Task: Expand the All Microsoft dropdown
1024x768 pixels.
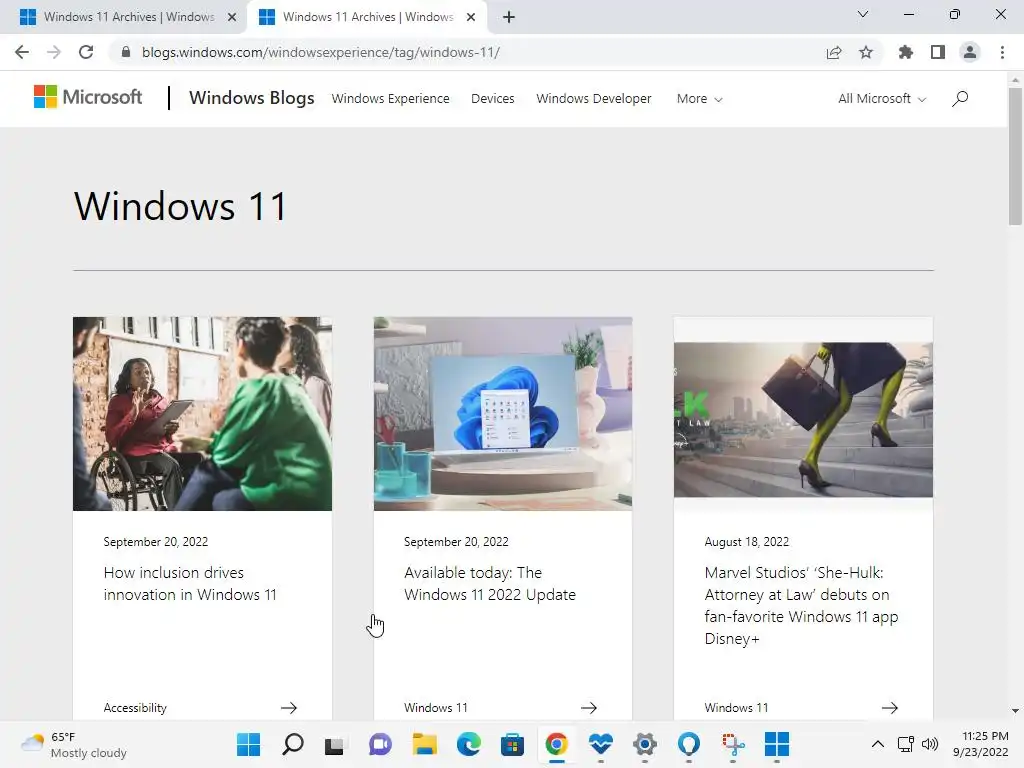Action: 882,99
